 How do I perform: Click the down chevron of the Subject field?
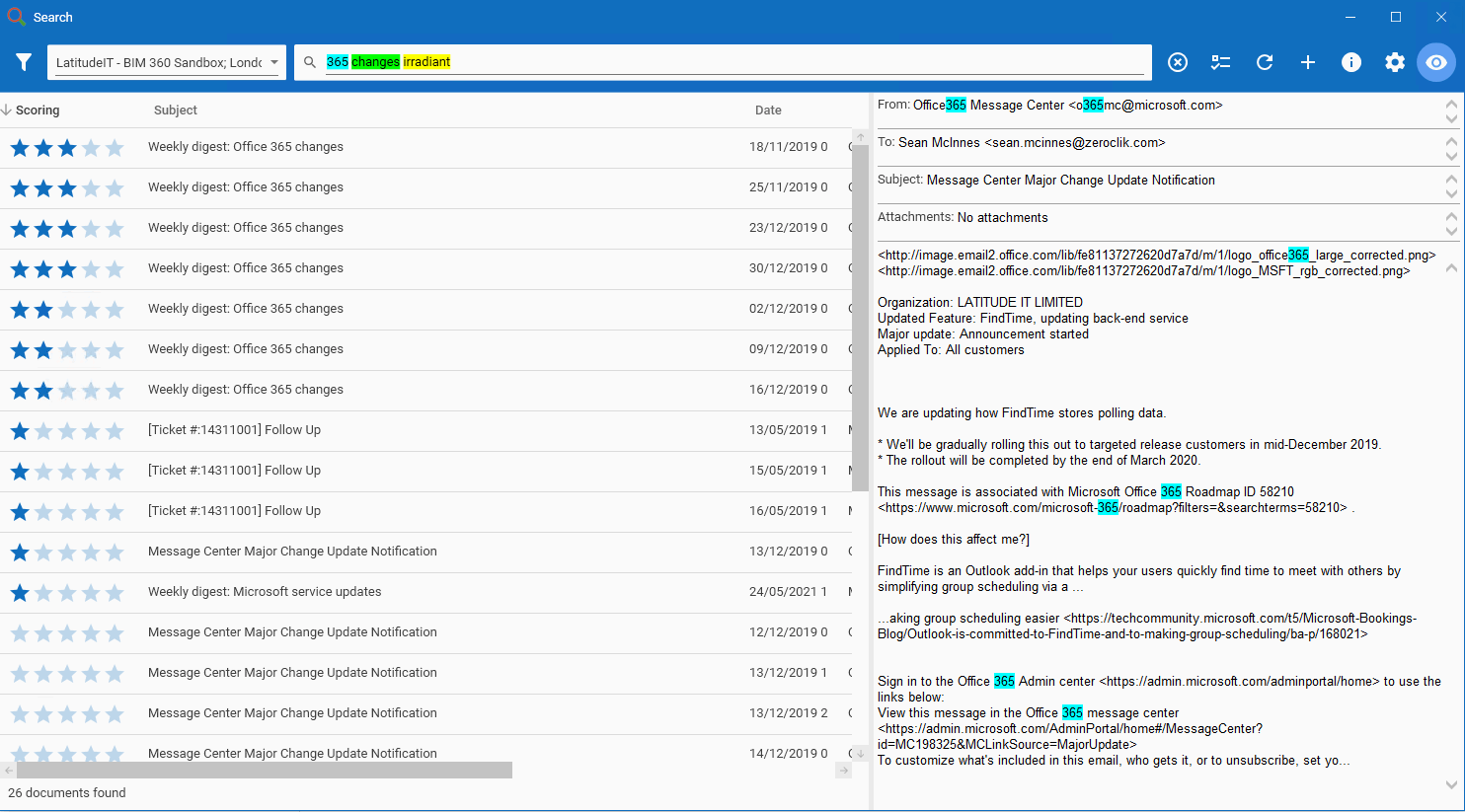click(x=1451, y=193)
